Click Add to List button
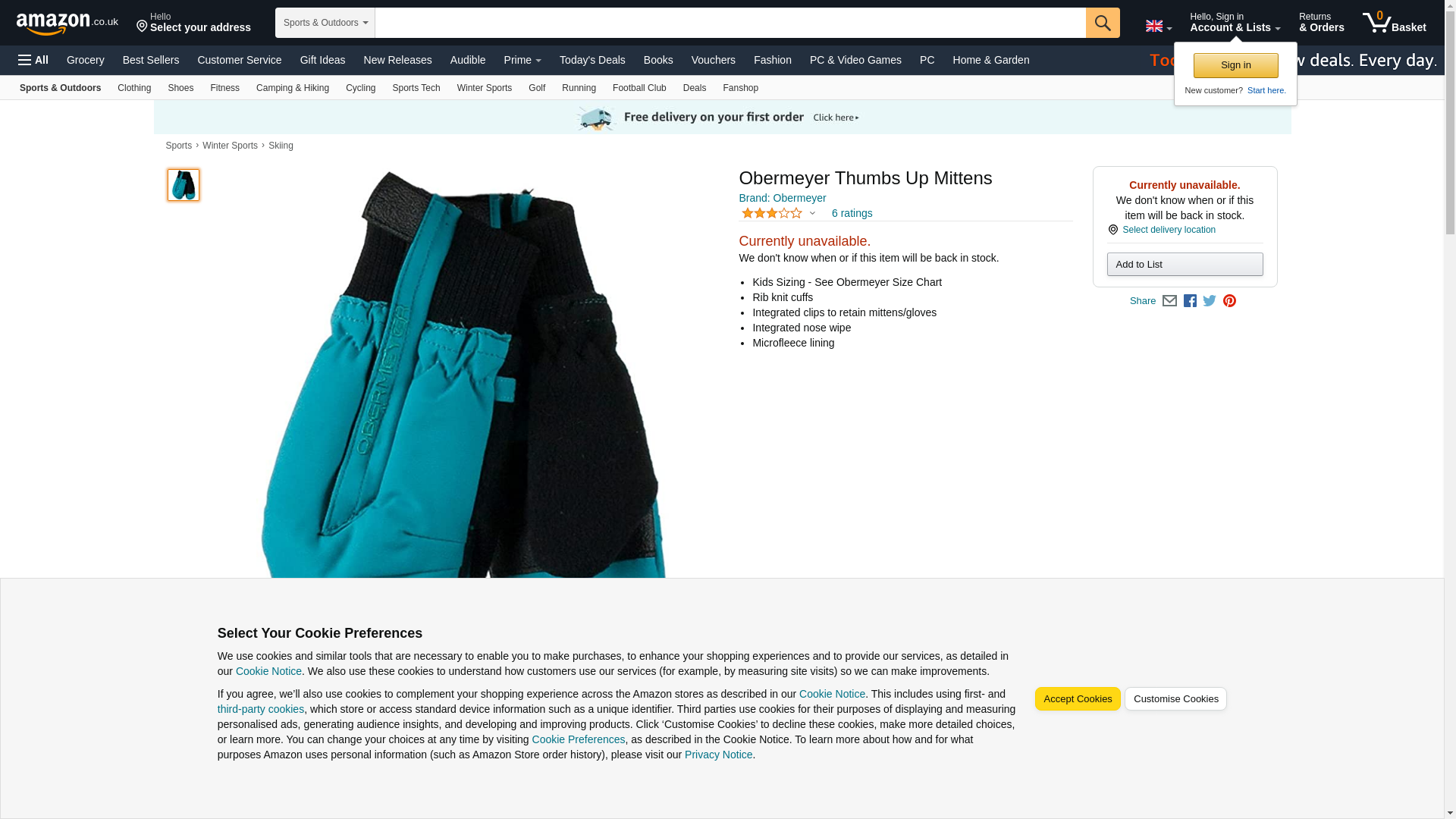Screen dimensions: 1456x819 click(x=1185, y=265)
